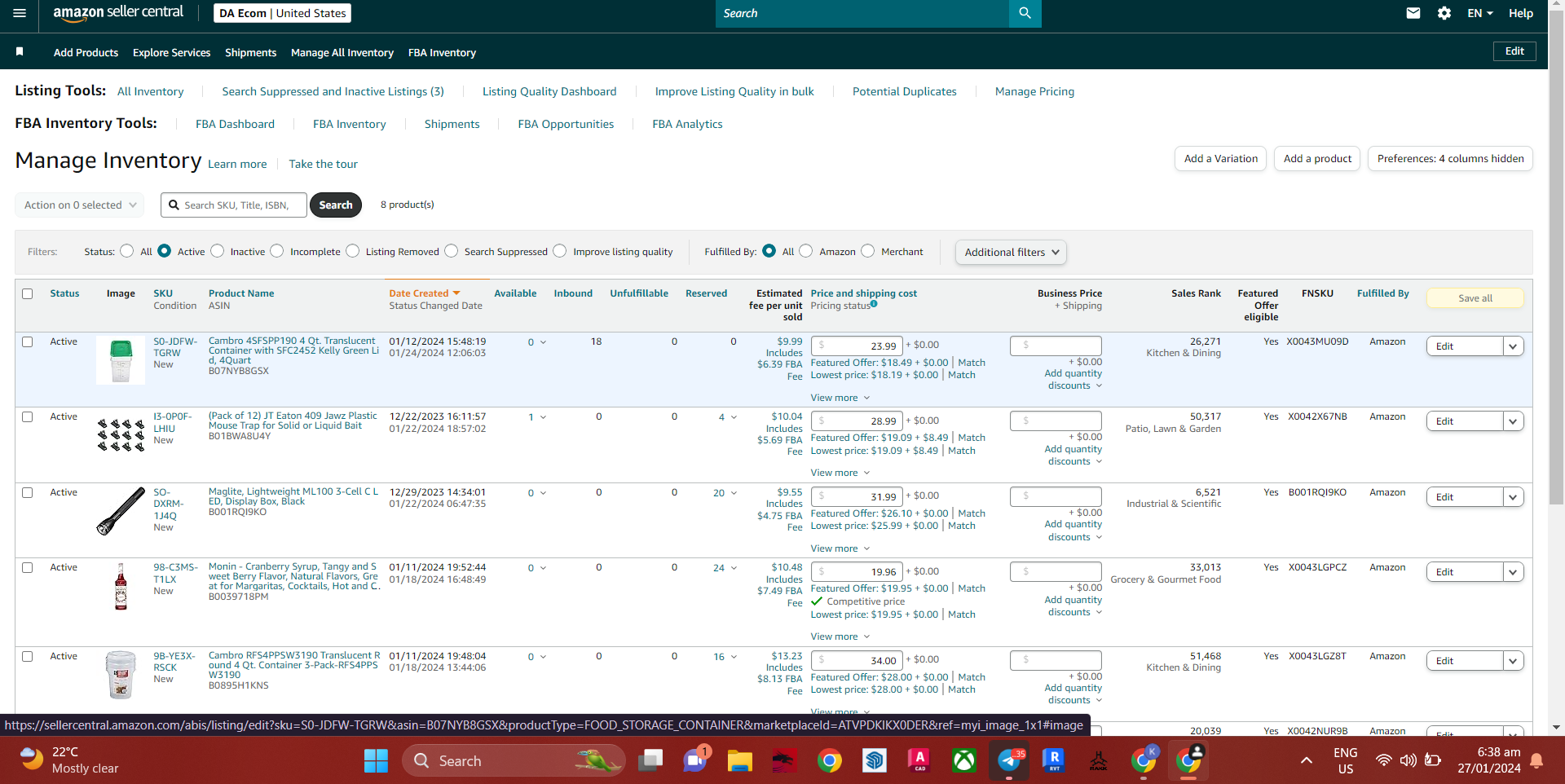Select the Cambro 4SFSPP190 row checkbox
This screenshot has width=1565, height=784.
(x=28, y=341)
